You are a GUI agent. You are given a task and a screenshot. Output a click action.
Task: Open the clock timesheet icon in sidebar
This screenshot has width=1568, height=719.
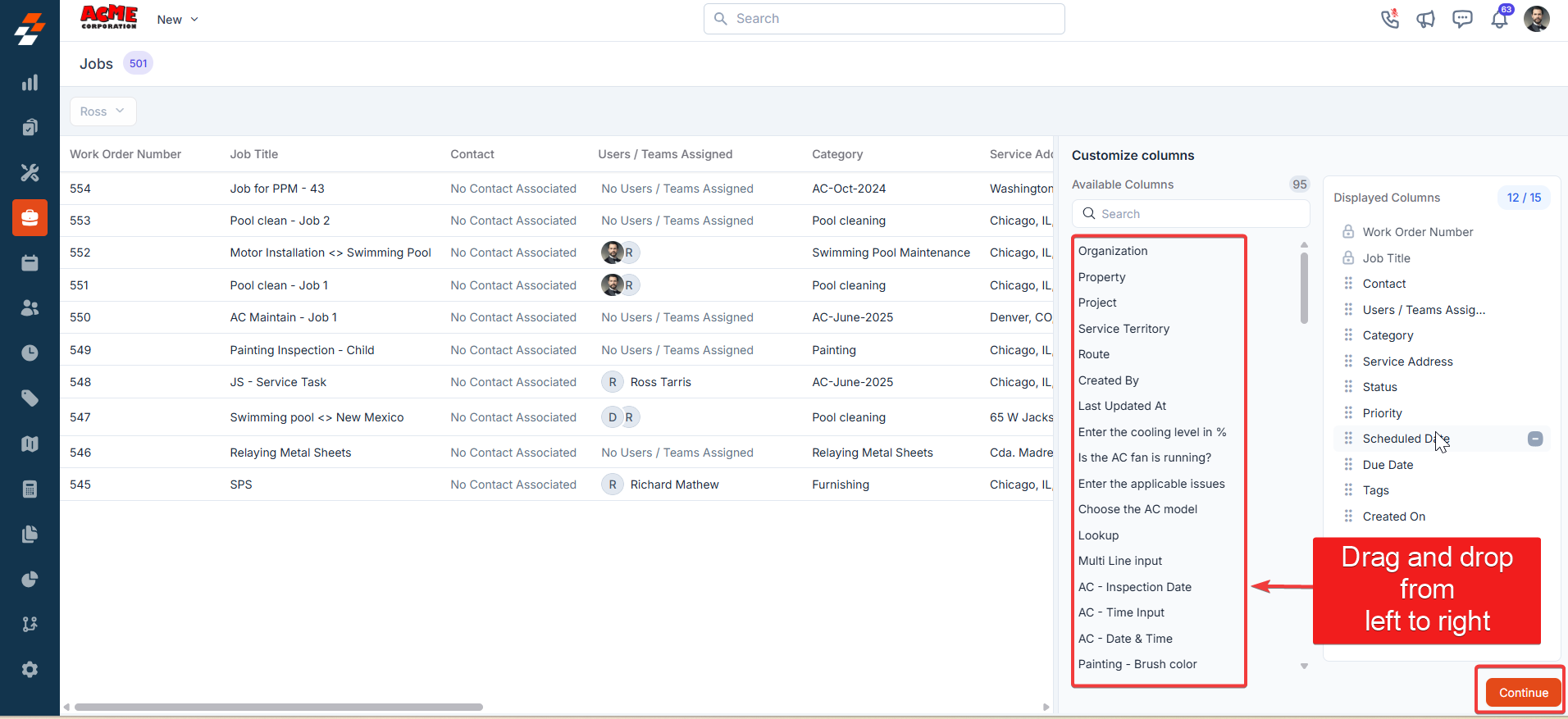[x=30, y=353]
